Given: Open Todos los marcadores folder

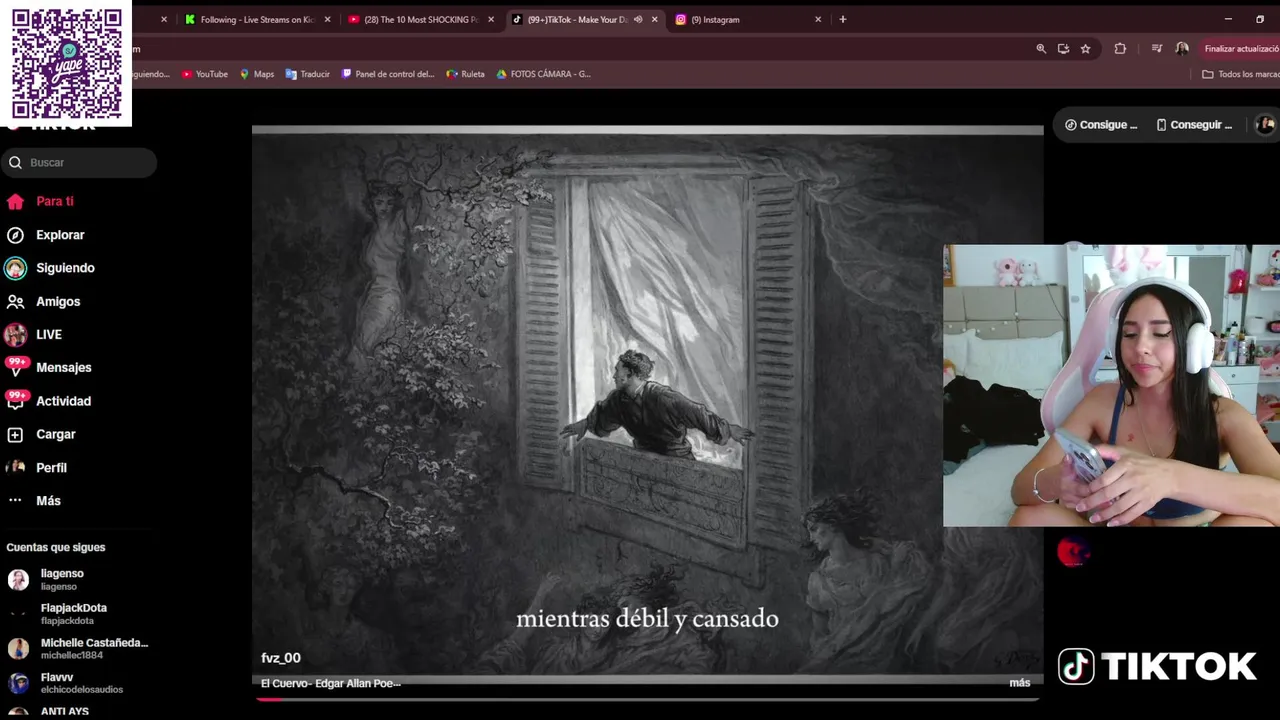Looking at the screenshot, I should [1241, 74].
